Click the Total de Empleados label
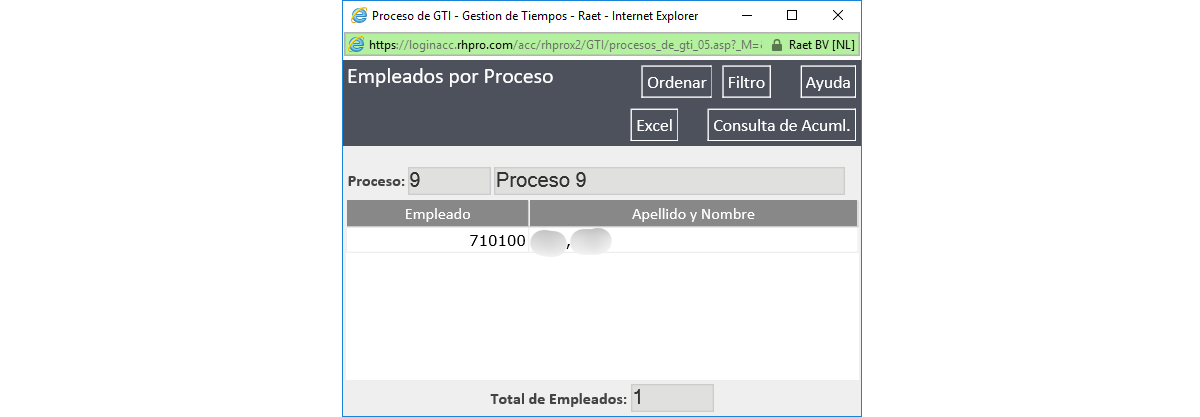 [x=558, y=399]
